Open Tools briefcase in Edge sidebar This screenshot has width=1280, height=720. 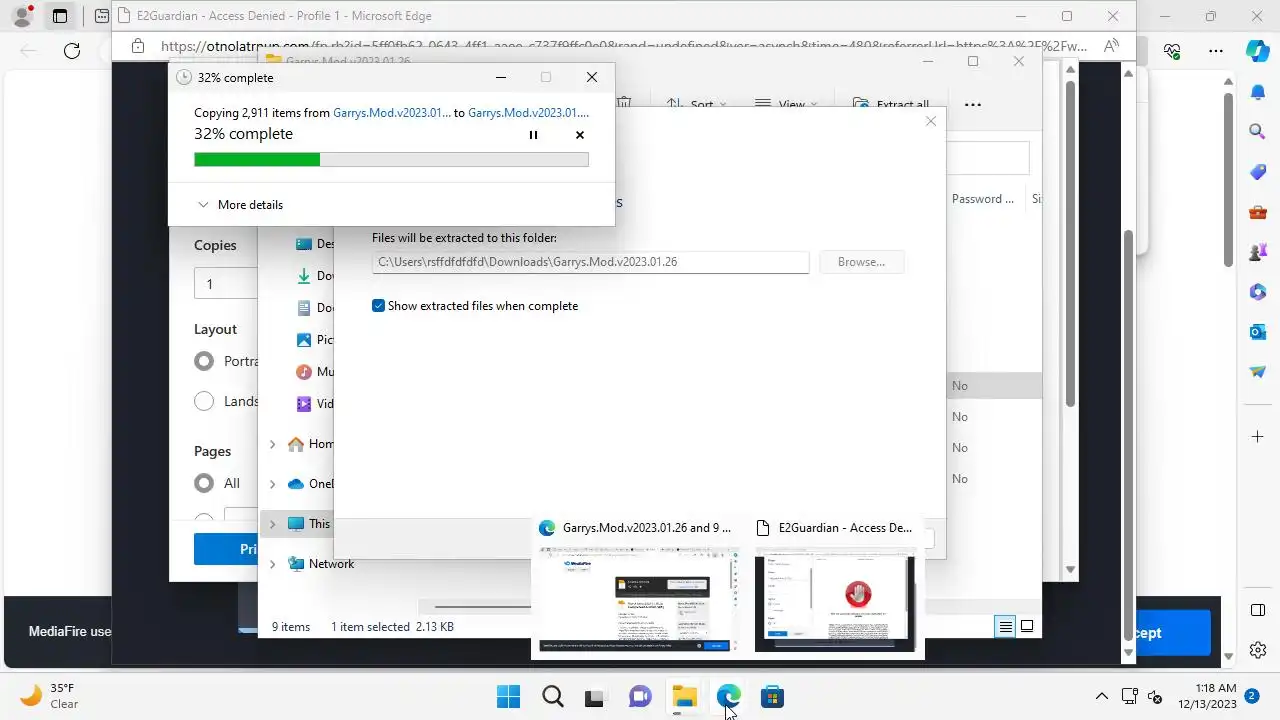point(1258,212)
